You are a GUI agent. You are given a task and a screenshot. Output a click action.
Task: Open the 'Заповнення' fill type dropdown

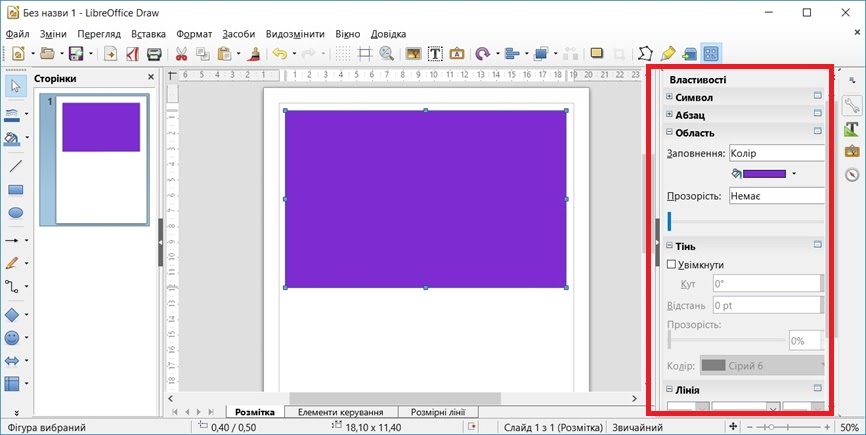[775, 153]
